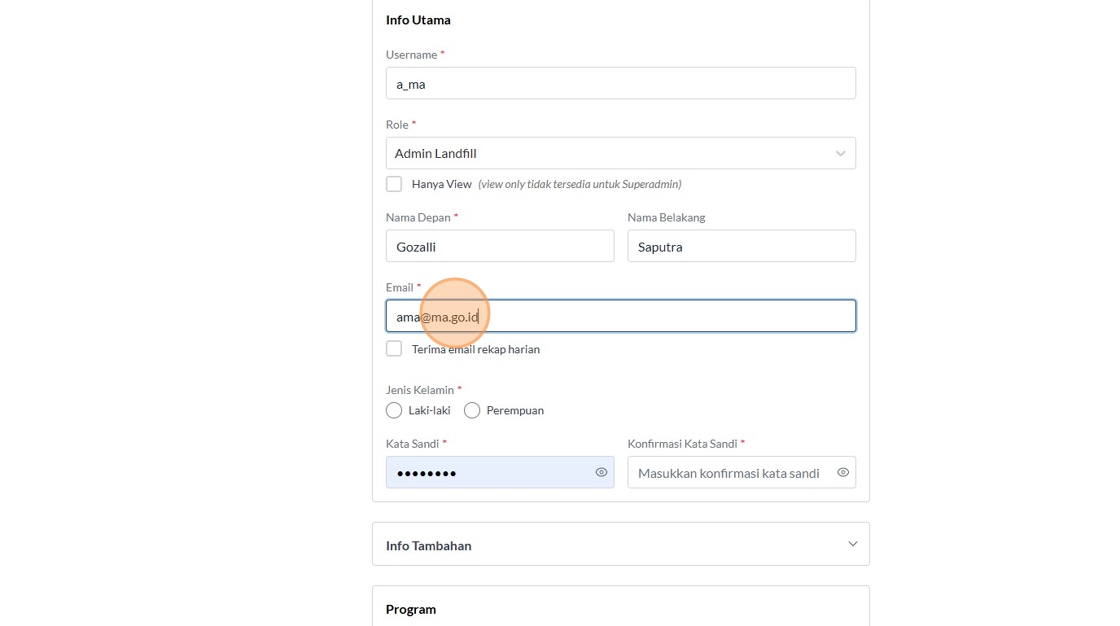Click the Info Tambahan chevron icon
The width and height of the screenshot is (1120, 626).
(852, 544)
